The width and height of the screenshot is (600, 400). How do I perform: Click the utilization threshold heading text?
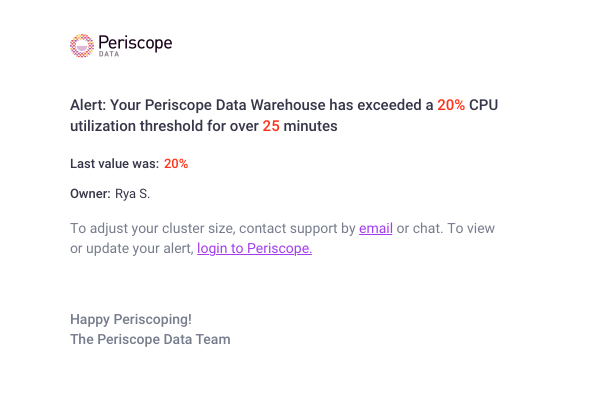pos(137,126)
